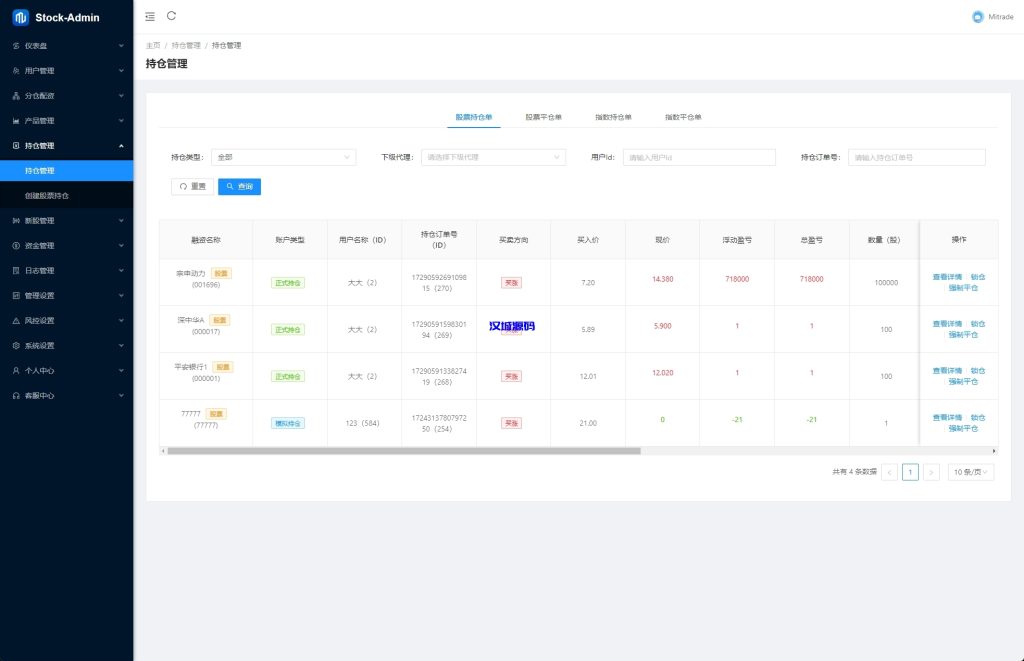Open the 持仓类型 dropdown
This screenshot has width=1024, height=661.
pos(283,157)
